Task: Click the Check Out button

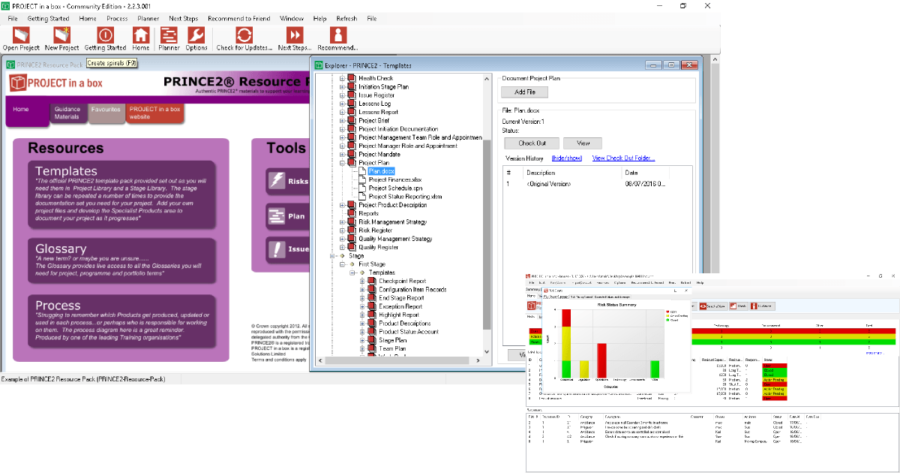Action: [x=532, y=143]
